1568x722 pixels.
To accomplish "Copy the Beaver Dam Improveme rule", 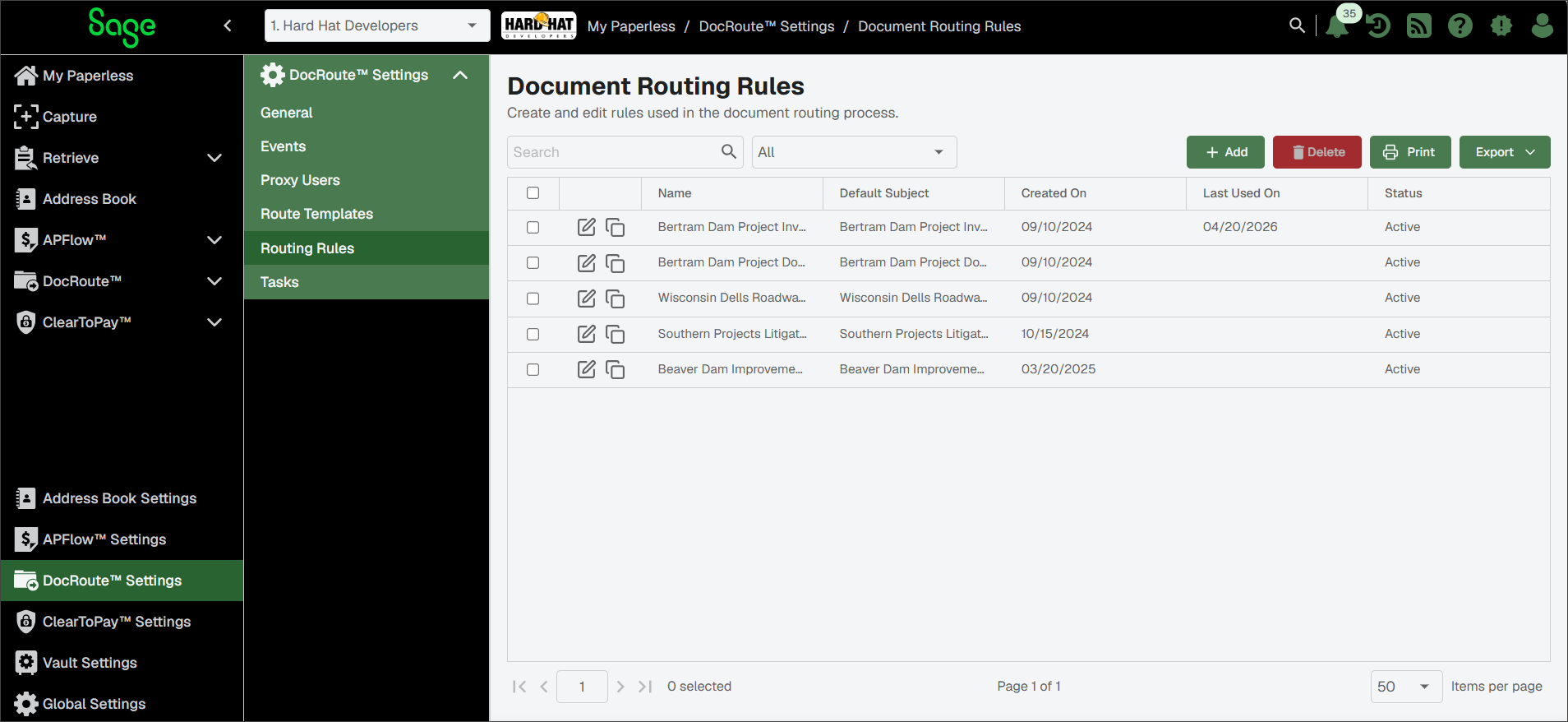I will point(615,369).
